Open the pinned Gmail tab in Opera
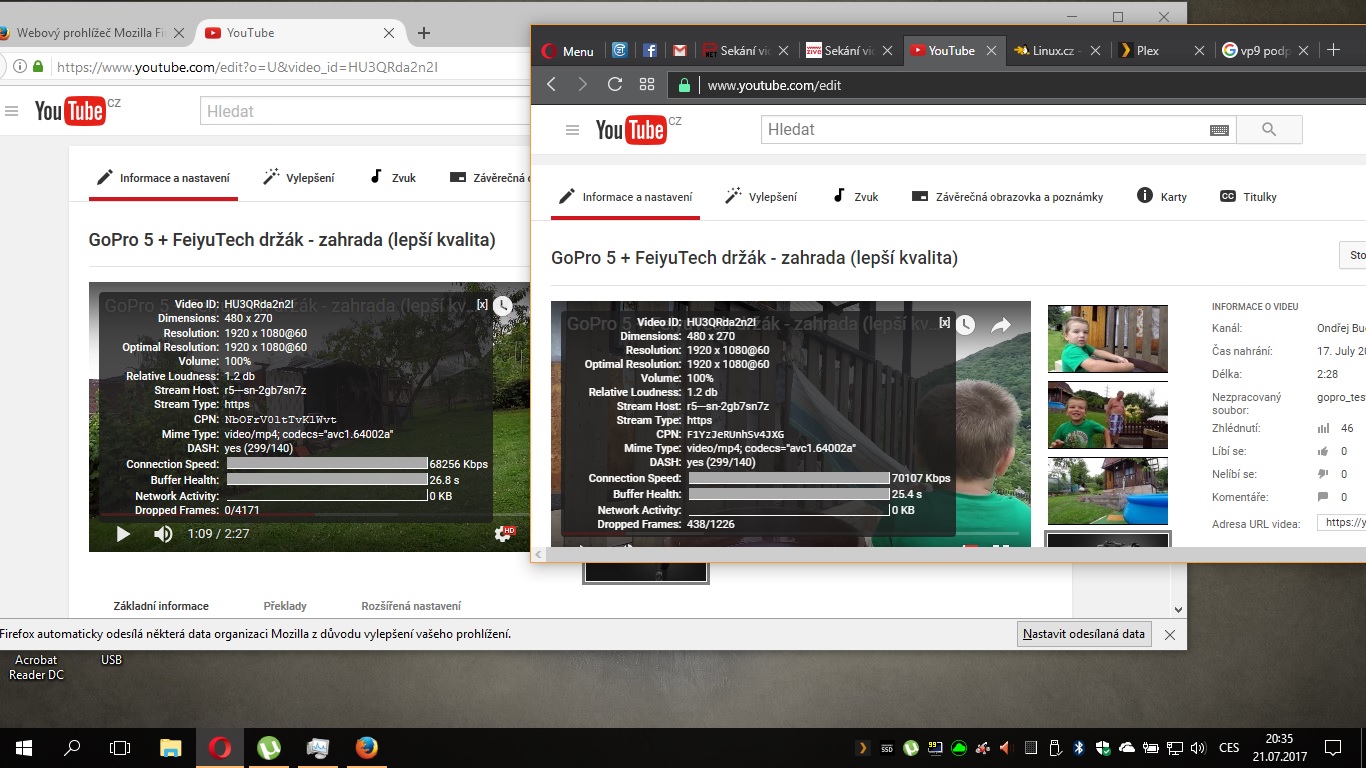Image resolution: width=1366 pixels, height=768 pixels. pyautogui.click(x=679, y=51)
